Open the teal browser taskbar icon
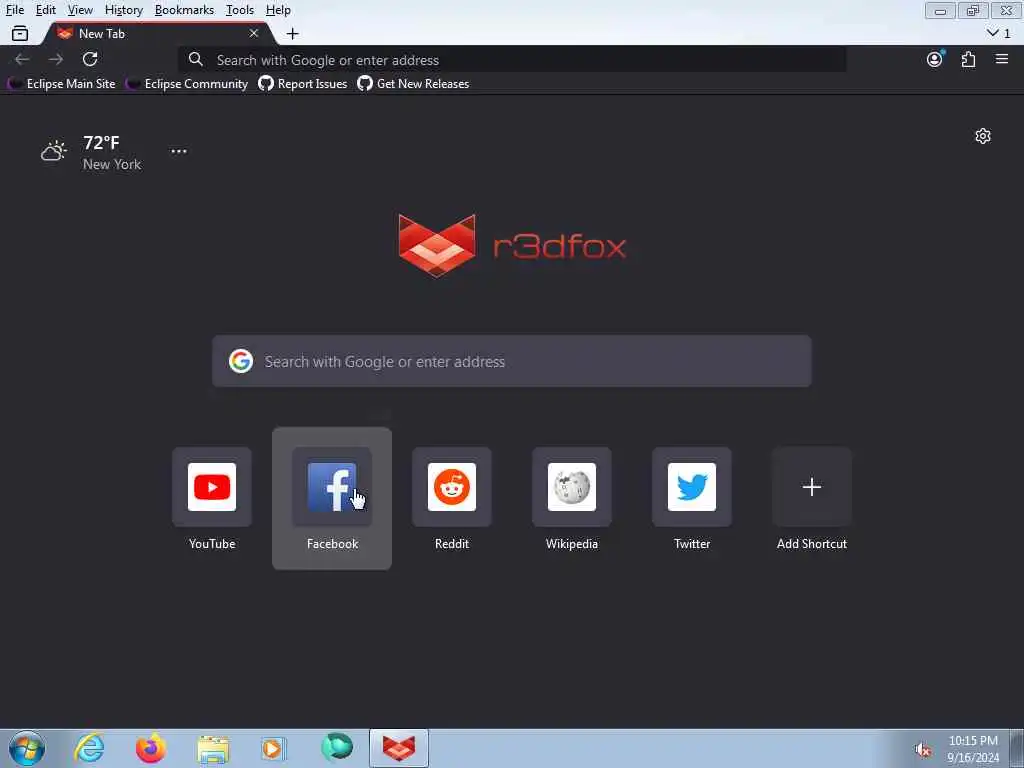 (337, 747)
